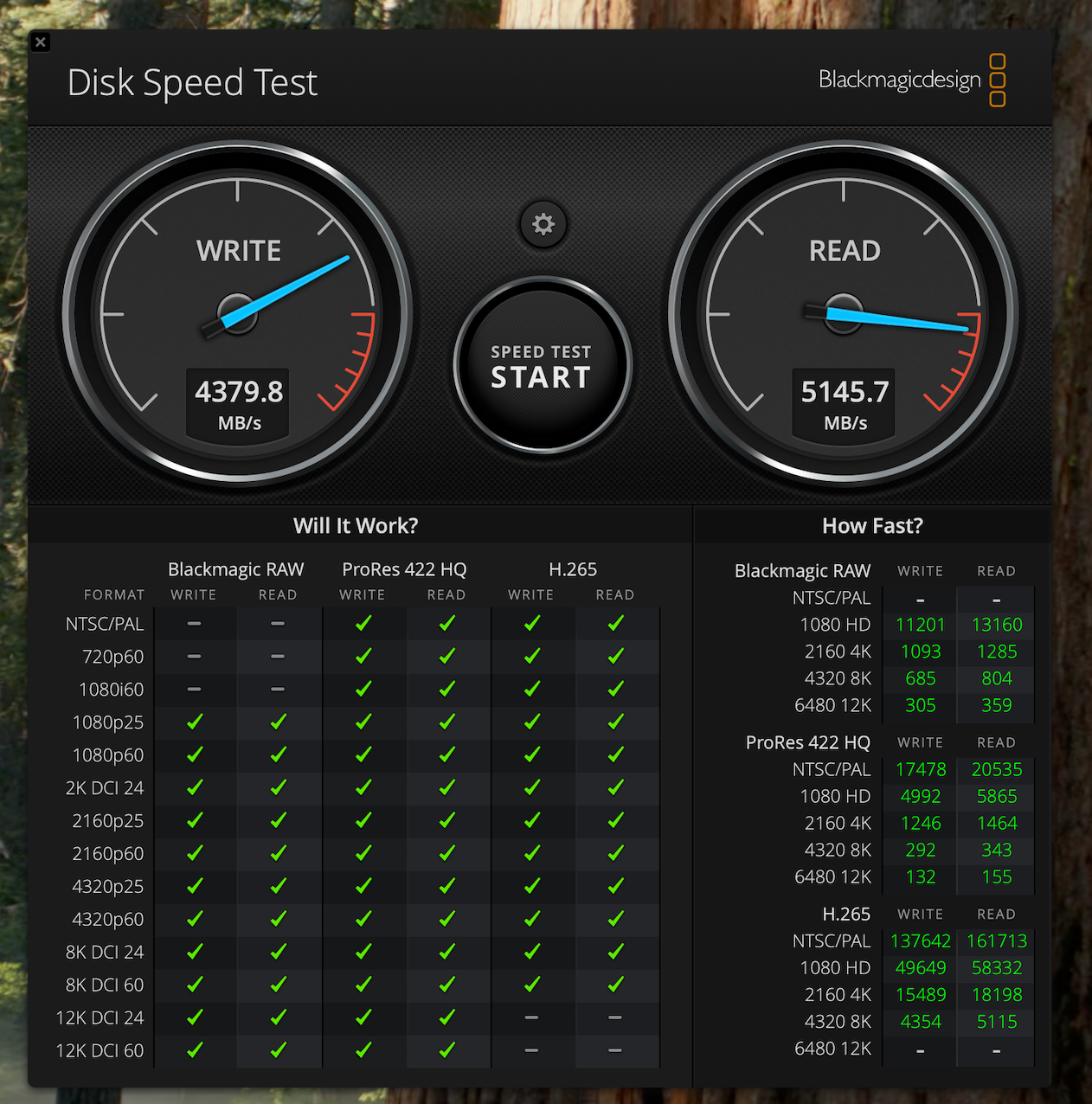1092x1104 pixels.
Task: Click the read speed value 5145.7
Action: coord(845,392)
